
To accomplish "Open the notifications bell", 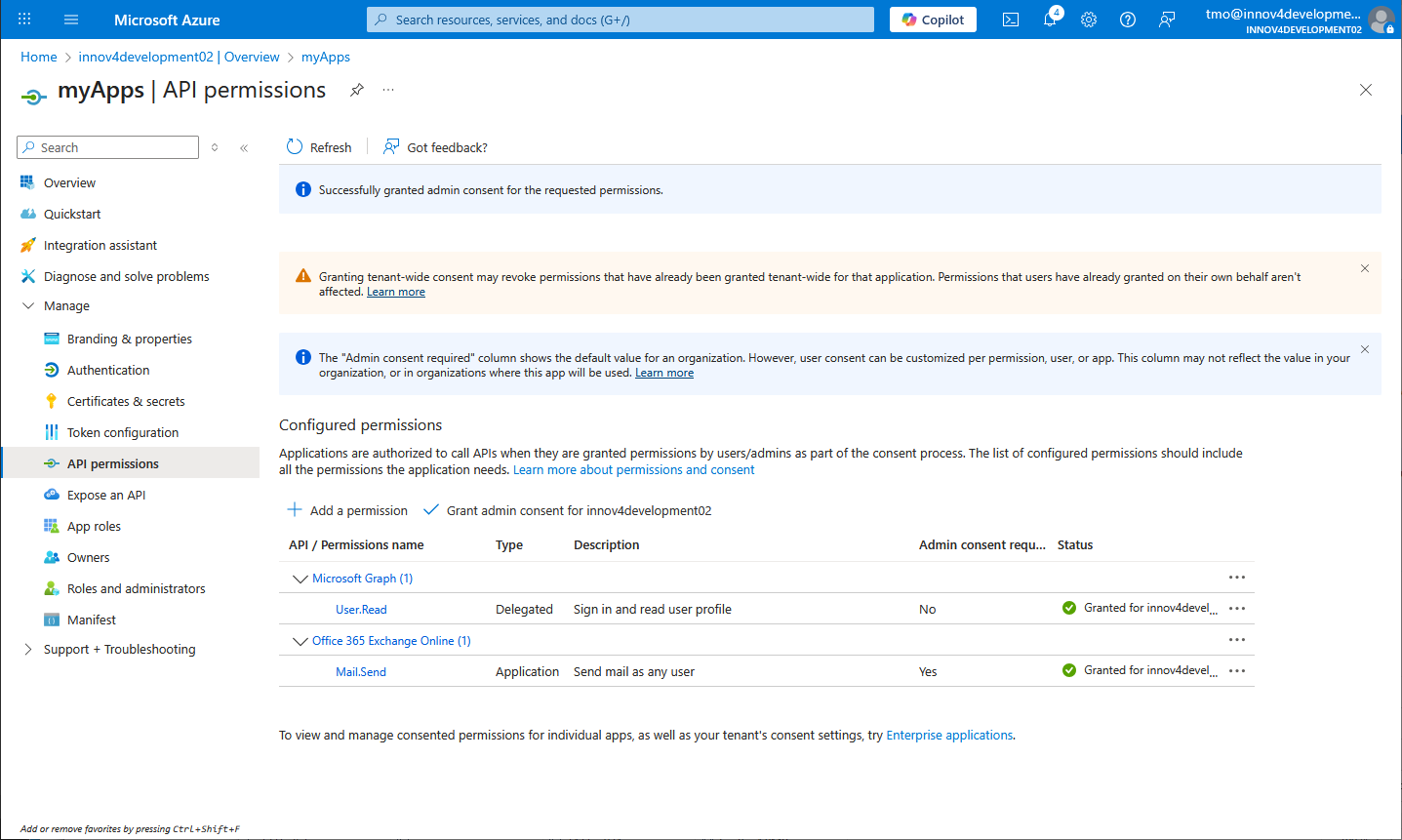I will coord(1050,20).
